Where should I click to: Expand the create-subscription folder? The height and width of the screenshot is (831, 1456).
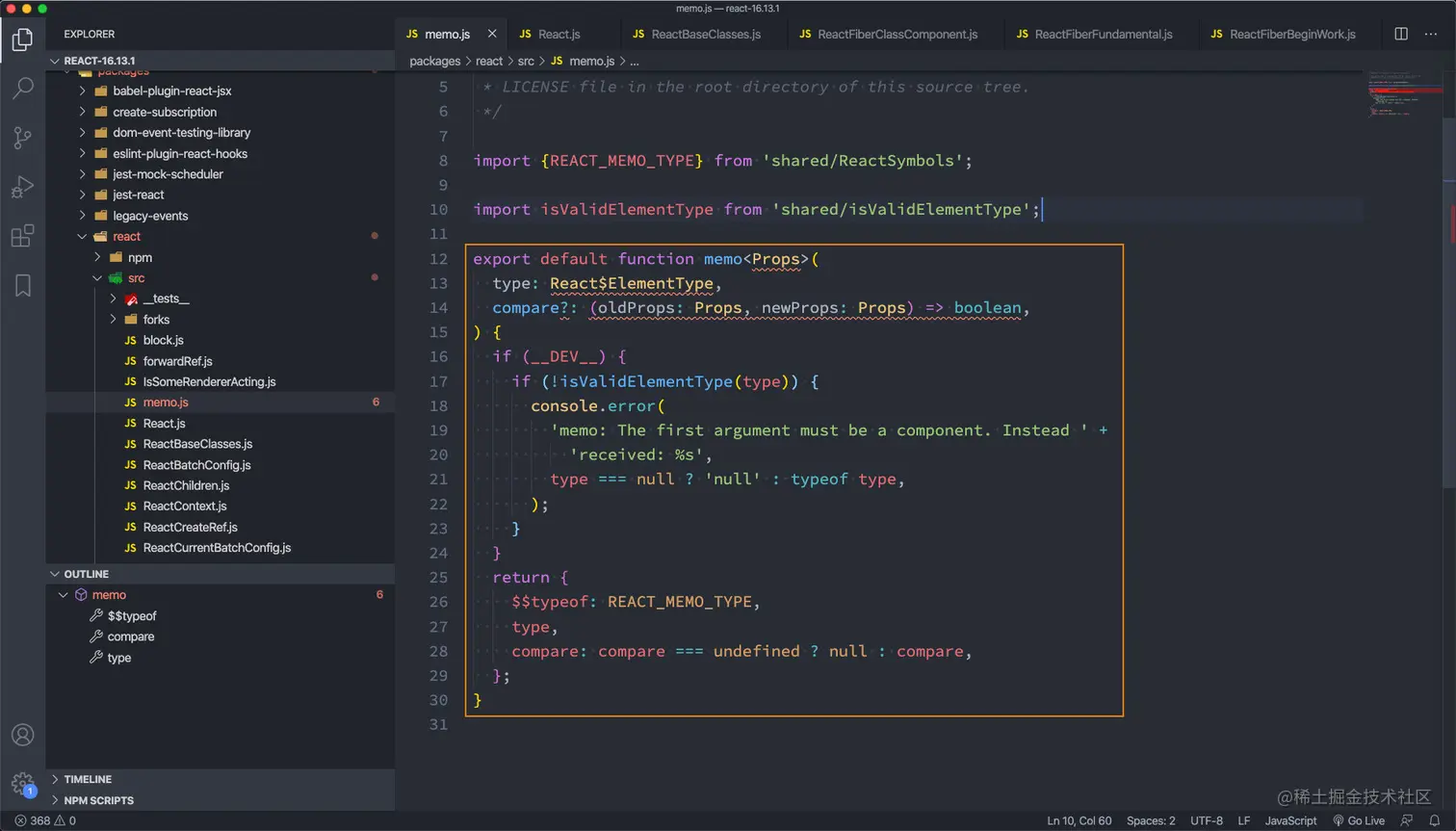[220, 112]
